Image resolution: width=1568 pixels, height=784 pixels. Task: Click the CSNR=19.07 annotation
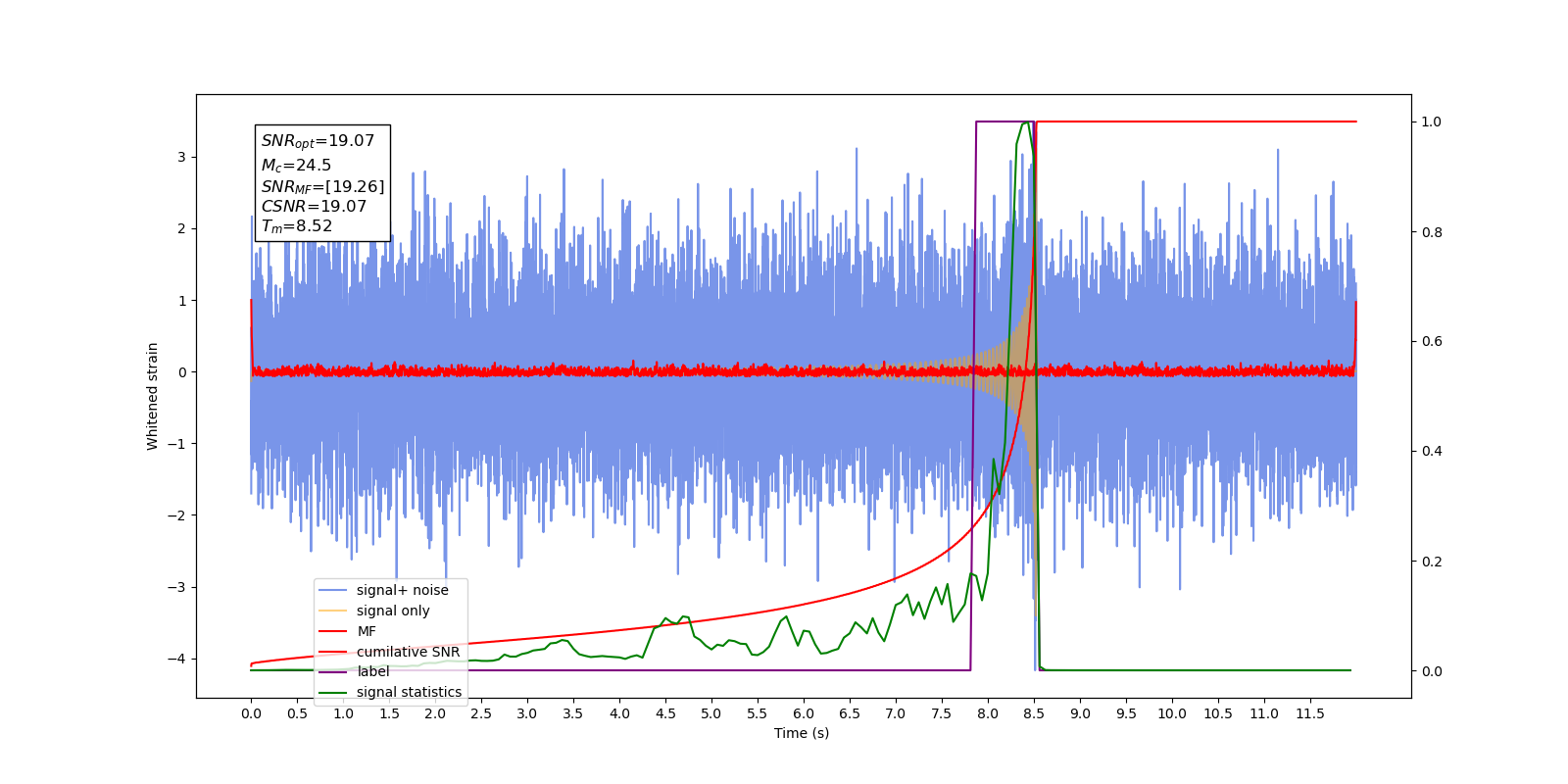[x=314, y=207]
